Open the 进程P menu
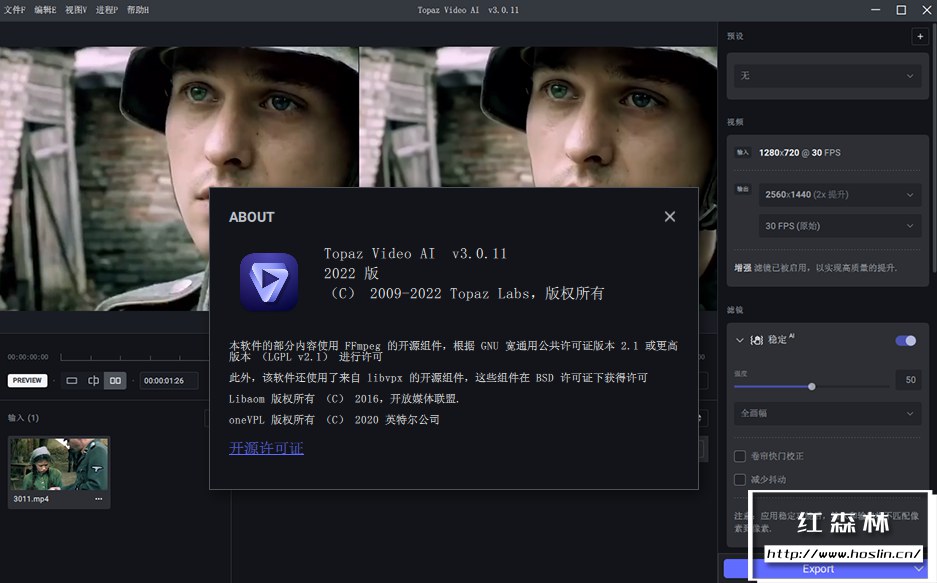Image resolution: width=937 pixels, height=583 pixels. (x=107, y=10)
